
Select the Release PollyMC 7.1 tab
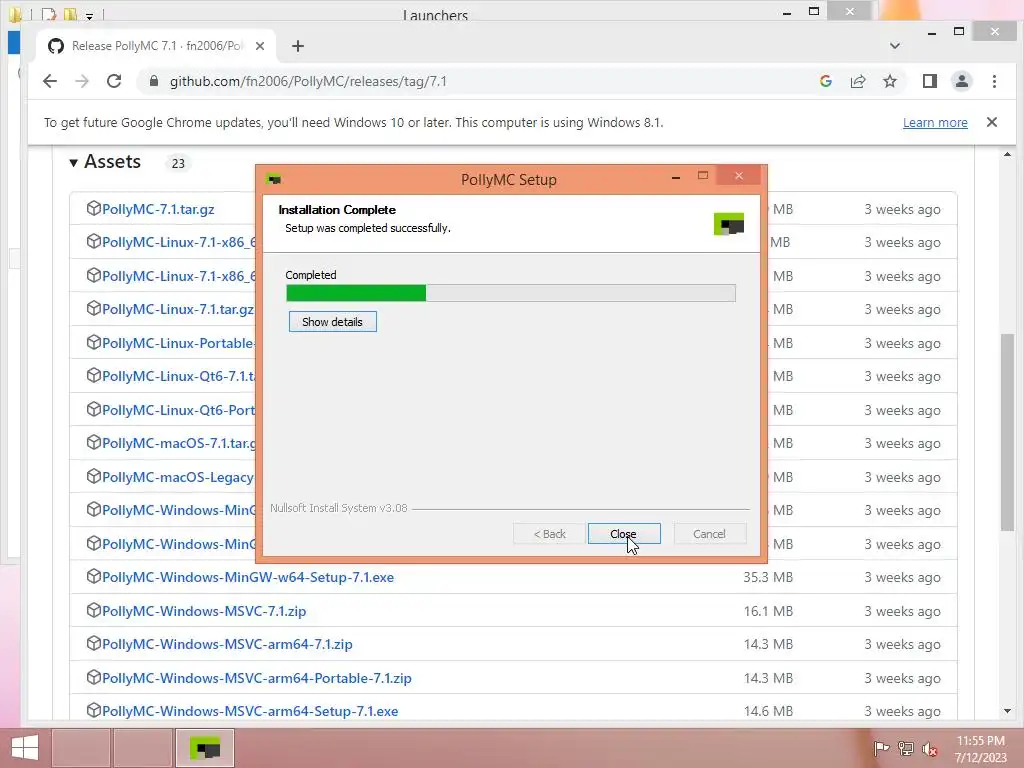coord(157,46)
